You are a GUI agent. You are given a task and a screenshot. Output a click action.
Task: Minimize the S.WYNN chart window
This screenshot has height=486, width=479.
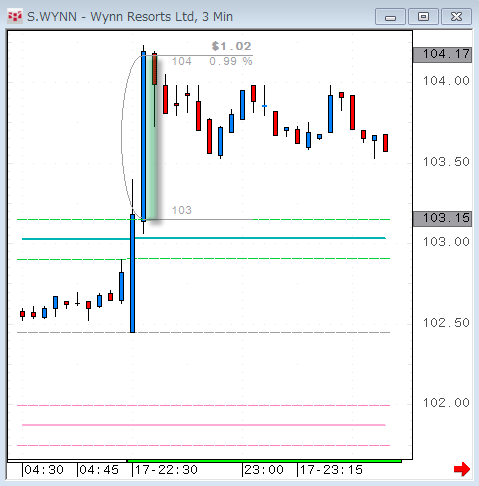pyautogui.click(x=390, y=17)
